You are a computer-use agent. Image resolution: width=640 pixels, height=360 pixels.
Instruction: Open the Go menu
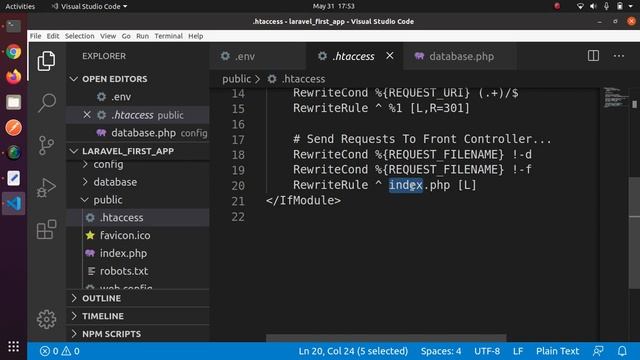point(126,36)
